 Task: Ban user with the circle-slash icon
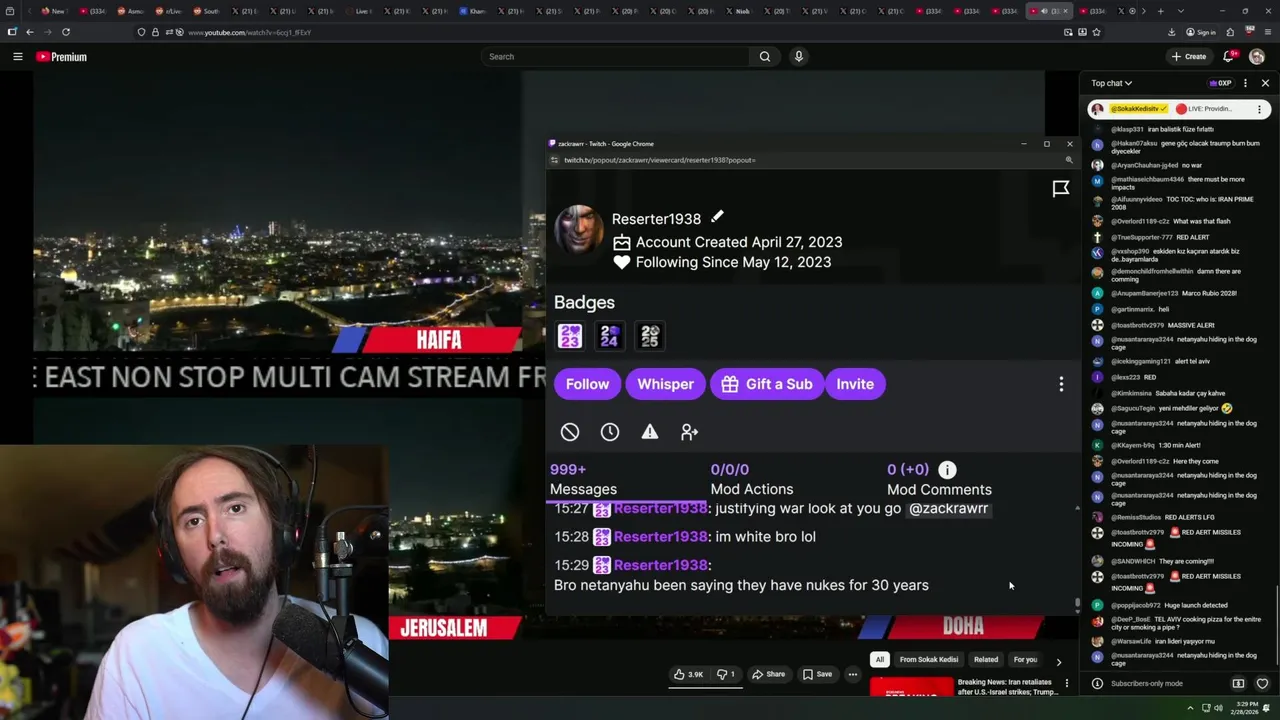point(570,432)
